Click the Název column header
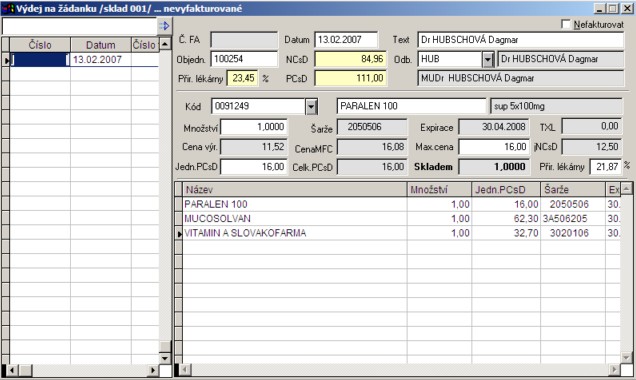 (x=295, y=189)
